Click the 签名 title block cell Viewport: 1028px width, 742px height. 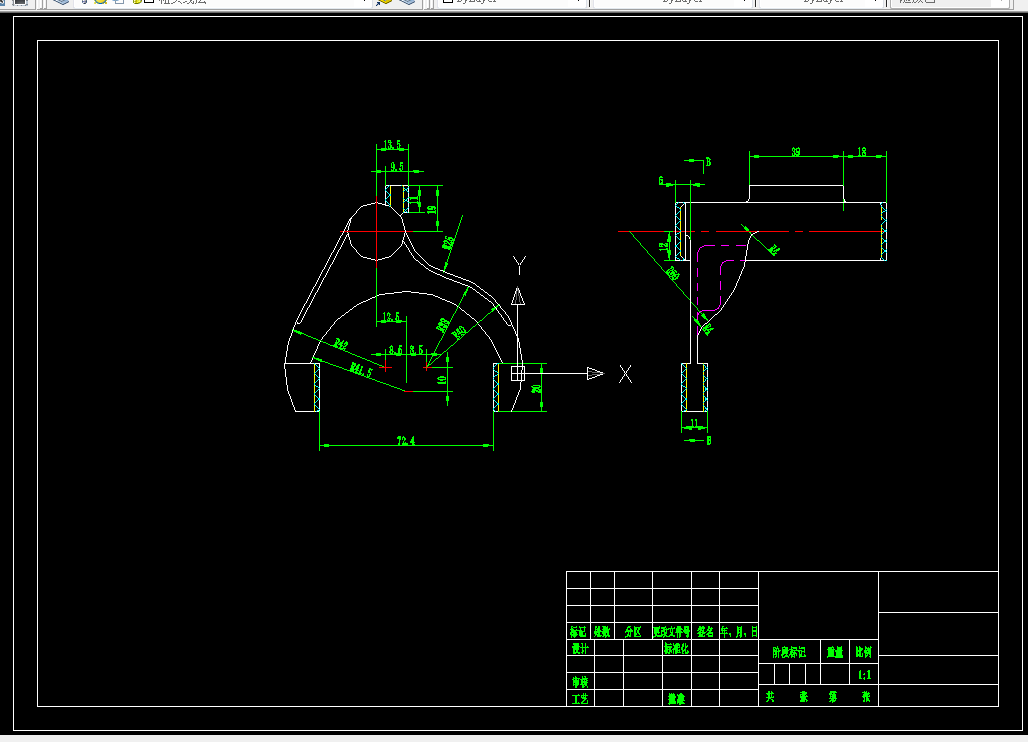click(705, 631)
